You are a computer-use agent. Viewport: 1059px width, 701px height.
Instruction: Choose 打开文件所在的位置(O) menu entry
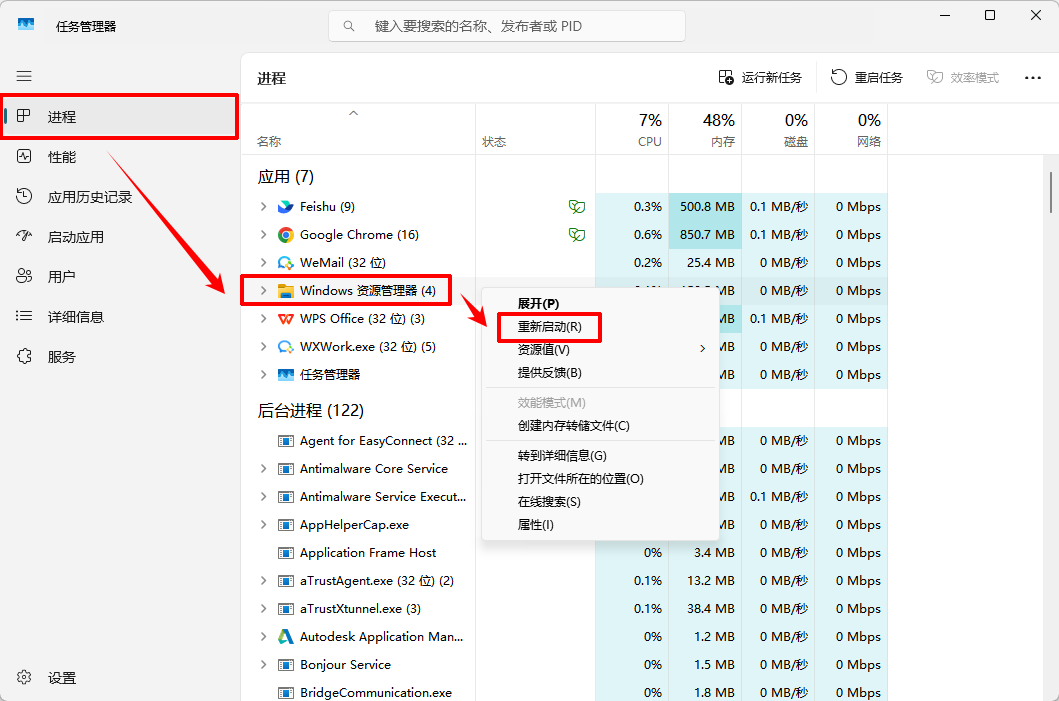point(581,479)
